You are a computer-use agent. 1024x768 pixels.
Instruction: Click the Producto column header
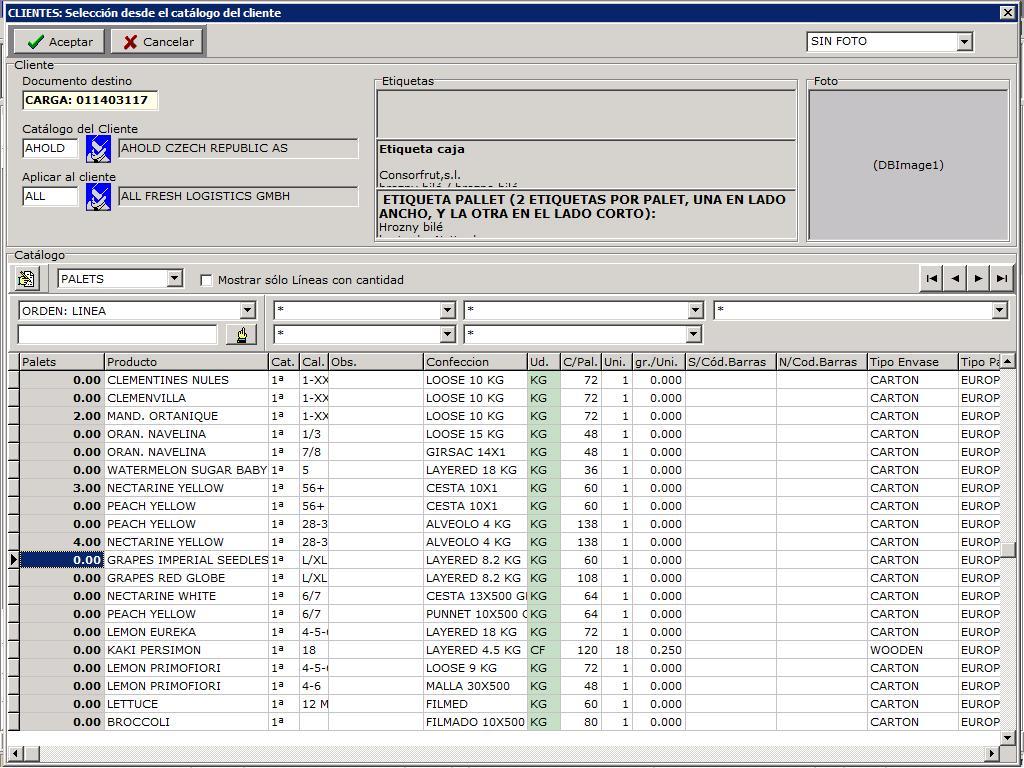[x=186, y=362]
